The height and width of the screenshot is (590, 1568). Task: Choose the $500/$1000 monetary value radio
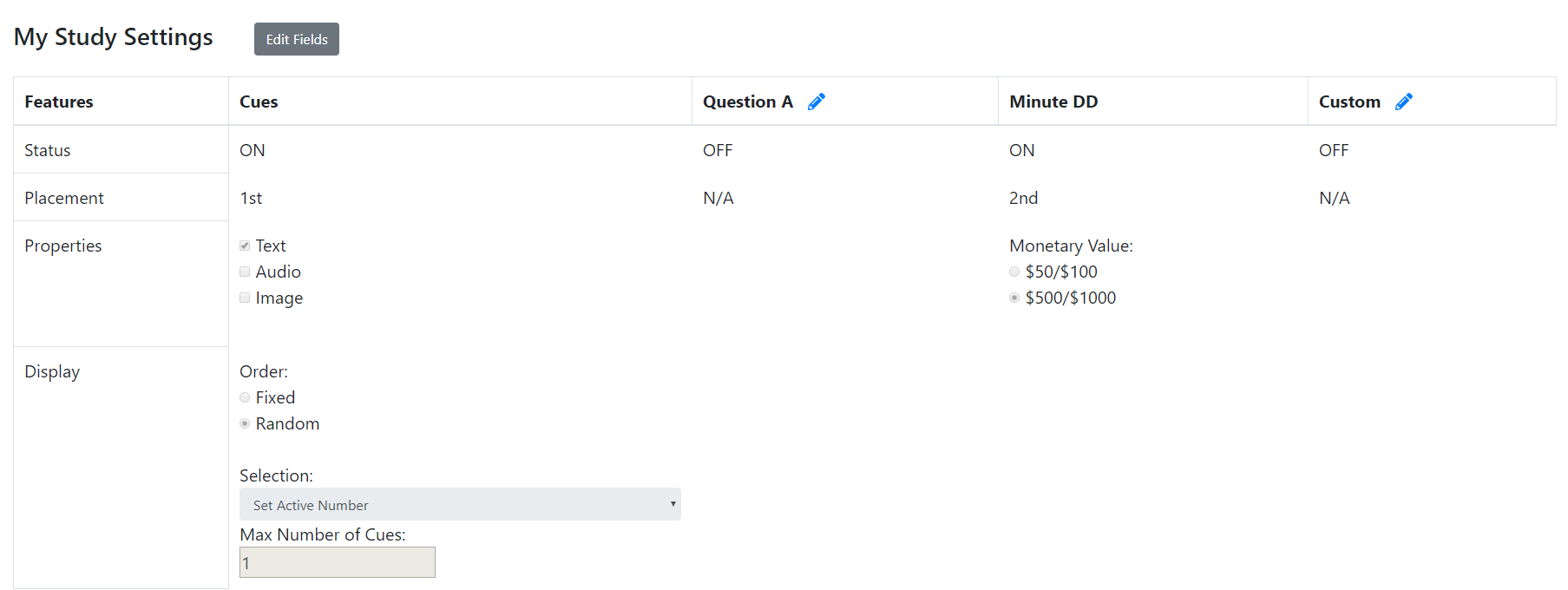[x=1014, y=298]
